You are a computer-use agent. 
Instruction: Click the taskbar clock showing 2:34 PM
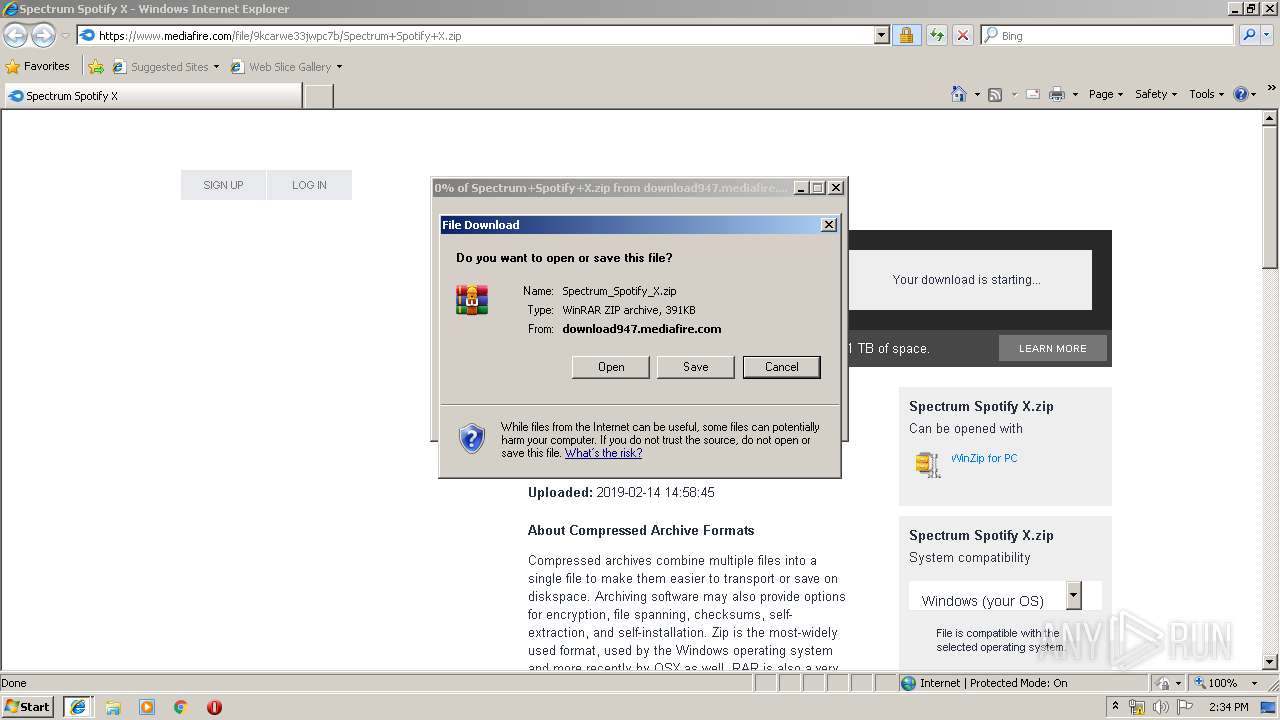click(x=1228, y=707)
